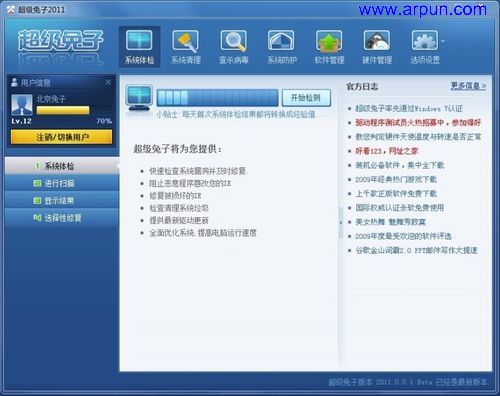Collapse the 官方日志 panel using splitter handle
The height and width of the screenshot is (396, 500).
(341, 222)
